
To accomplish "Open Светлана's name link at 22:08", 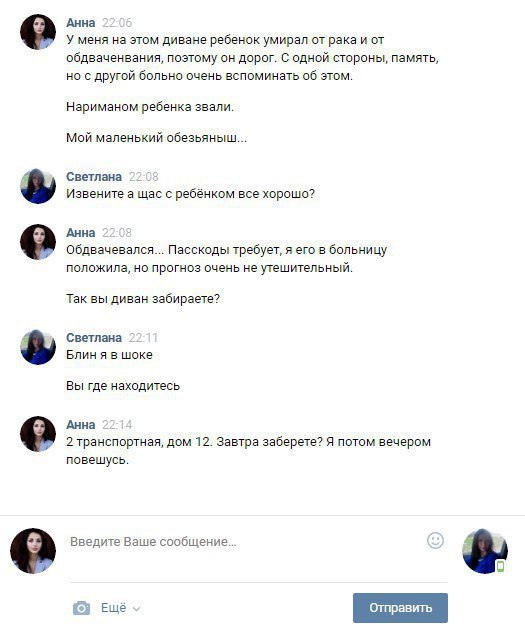I will 94,176.
